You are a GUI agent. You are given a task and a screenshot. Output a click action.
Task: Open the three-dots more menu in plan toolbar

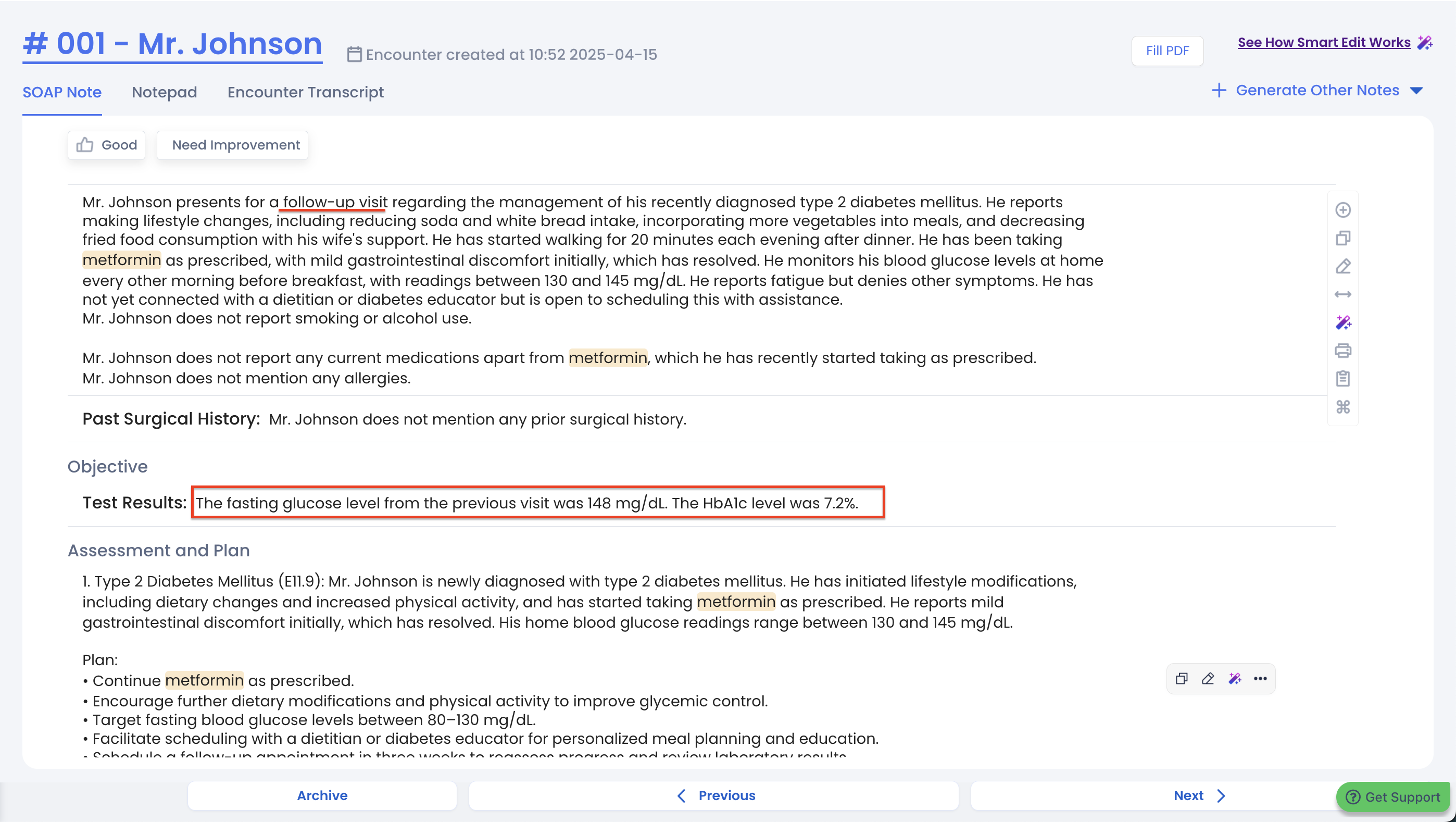click(1260, 678)
